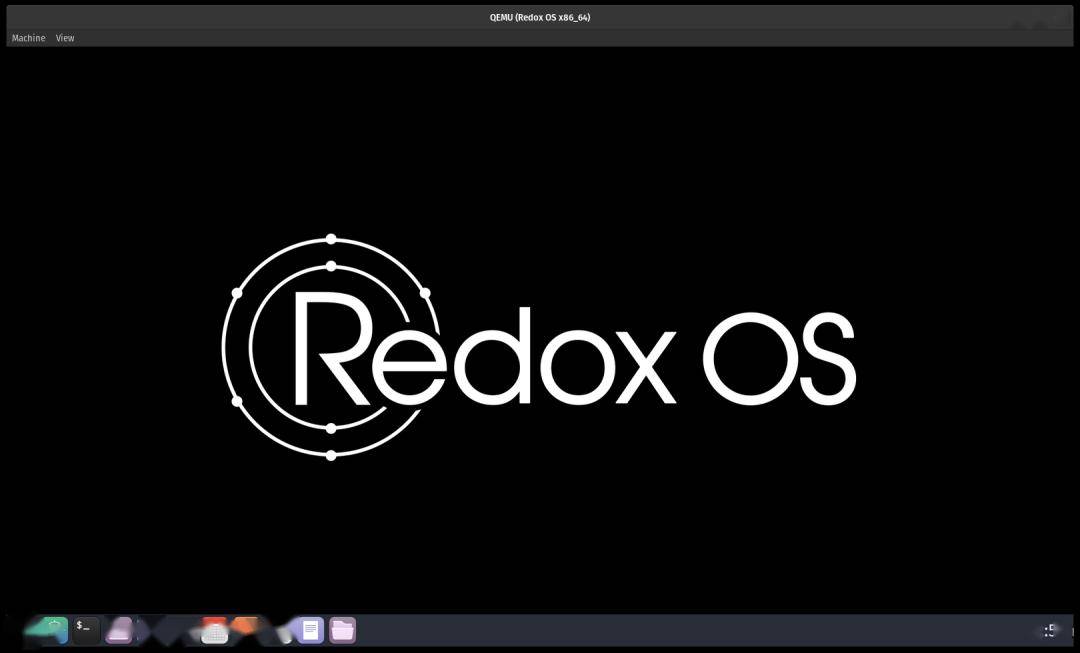Click the QEMU window title bar
Viewport: 1080px width, 653px height.
(x=540, y=17)
